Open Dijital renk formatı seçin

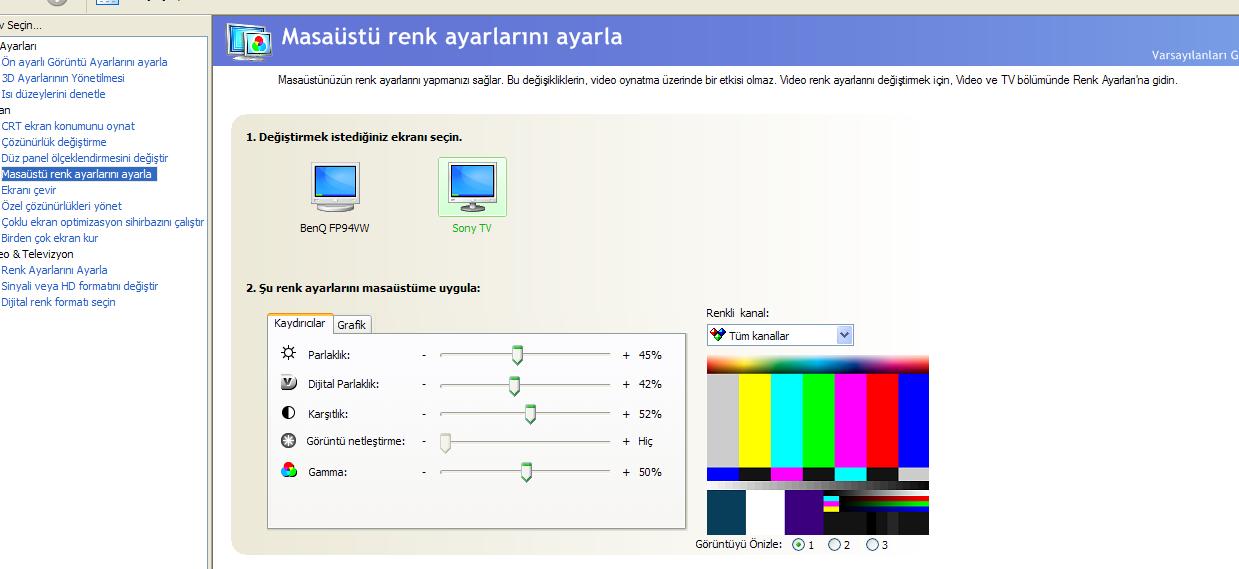click(58, 302)
